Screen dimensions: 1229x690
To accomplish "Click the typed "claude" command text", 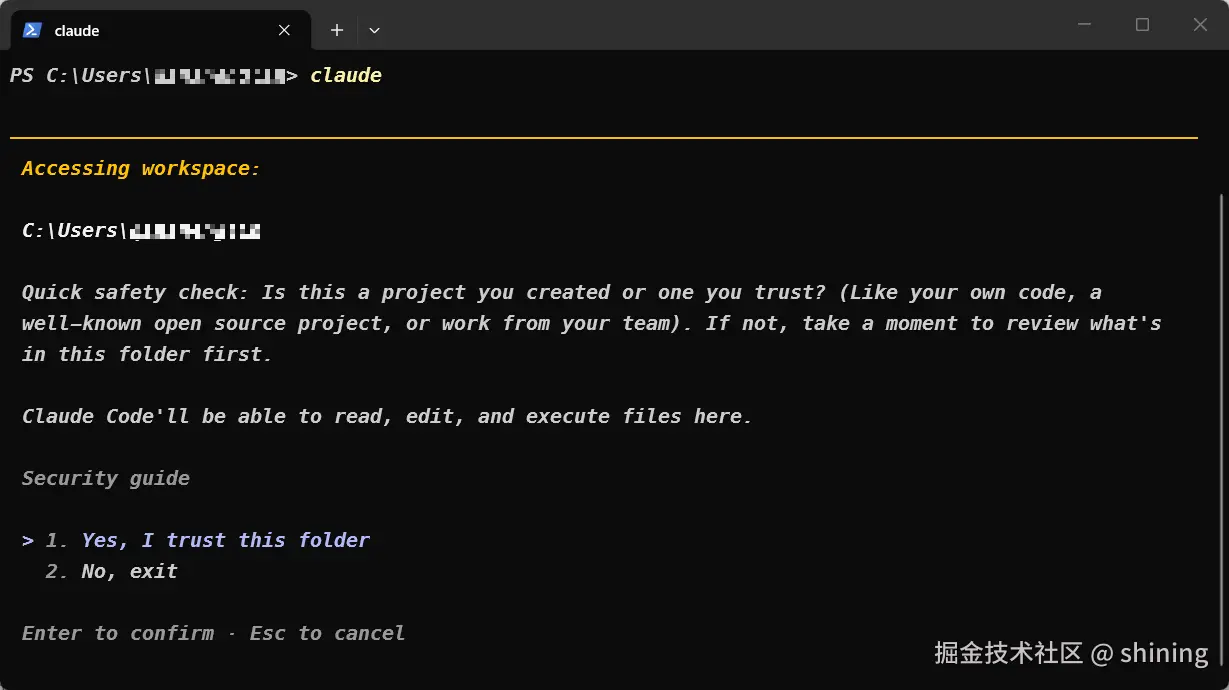I will pyautogui.click(x=346, y=76).
